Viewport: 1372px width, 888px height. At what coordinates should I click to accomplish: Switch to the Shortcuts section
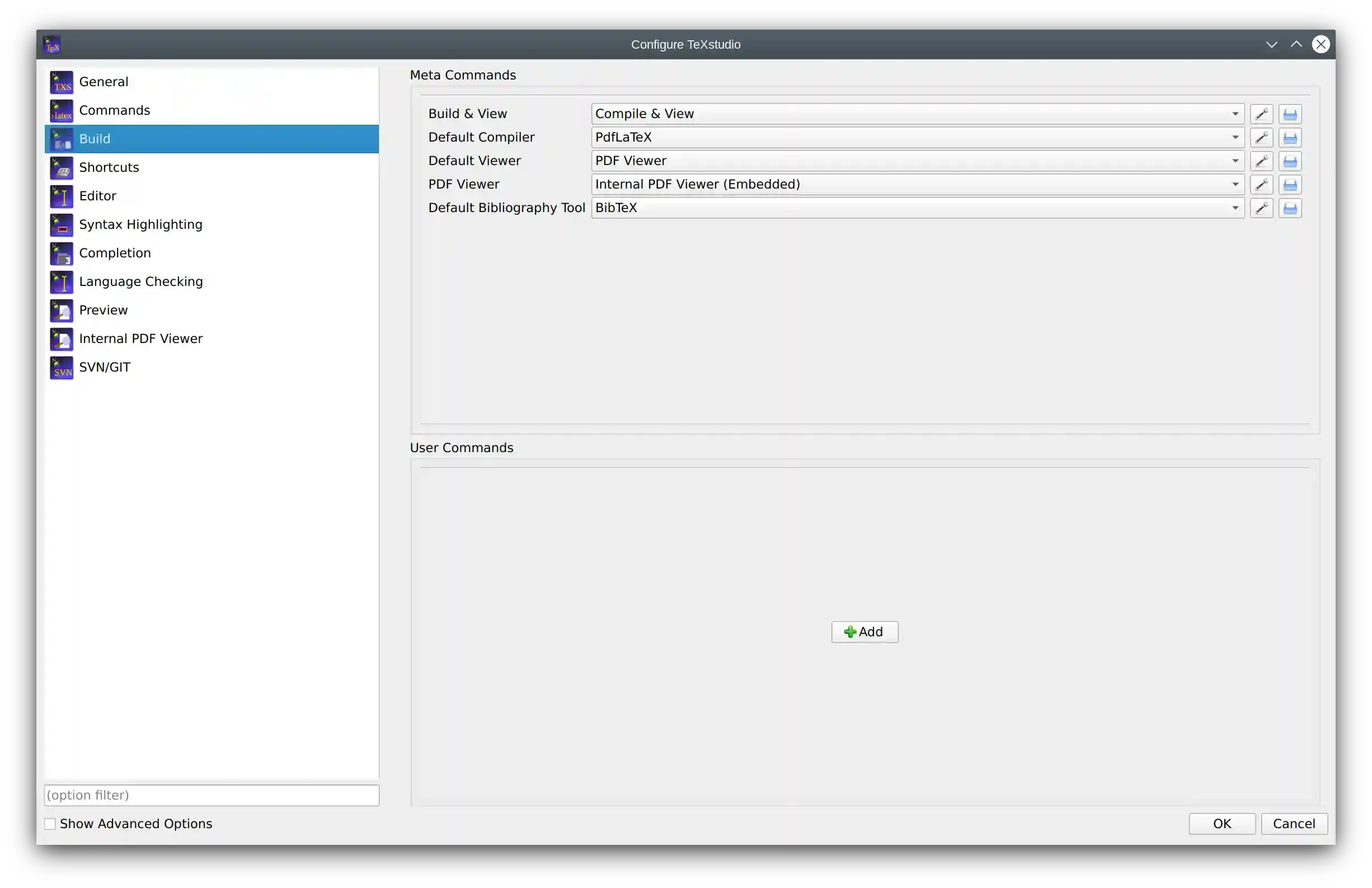click(x=109, y=167)
